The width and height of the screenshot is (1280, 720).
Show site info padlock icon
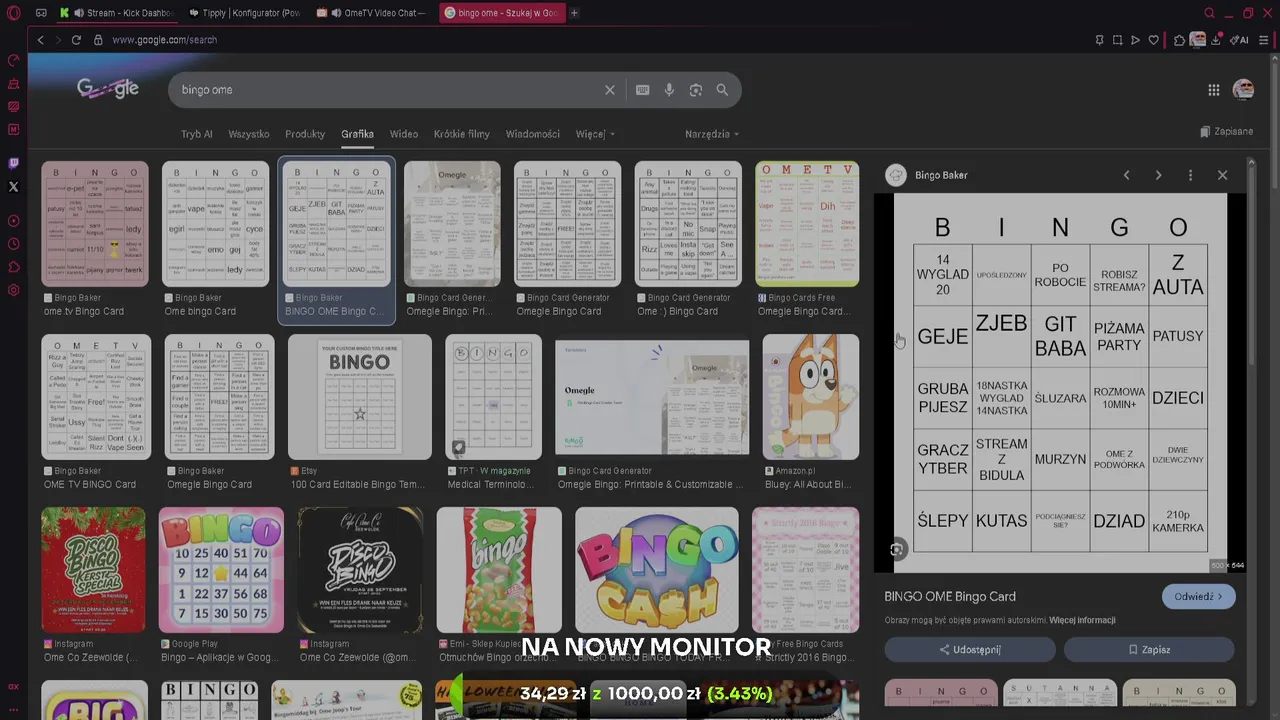(98, 40)
